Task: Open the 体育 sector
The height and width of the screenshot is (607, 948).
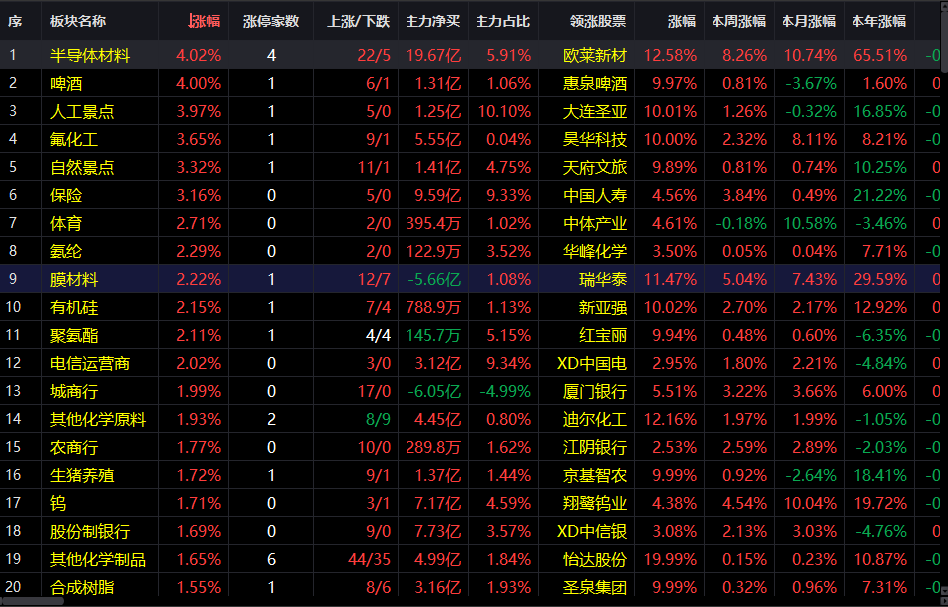Action: click(66, 224)
